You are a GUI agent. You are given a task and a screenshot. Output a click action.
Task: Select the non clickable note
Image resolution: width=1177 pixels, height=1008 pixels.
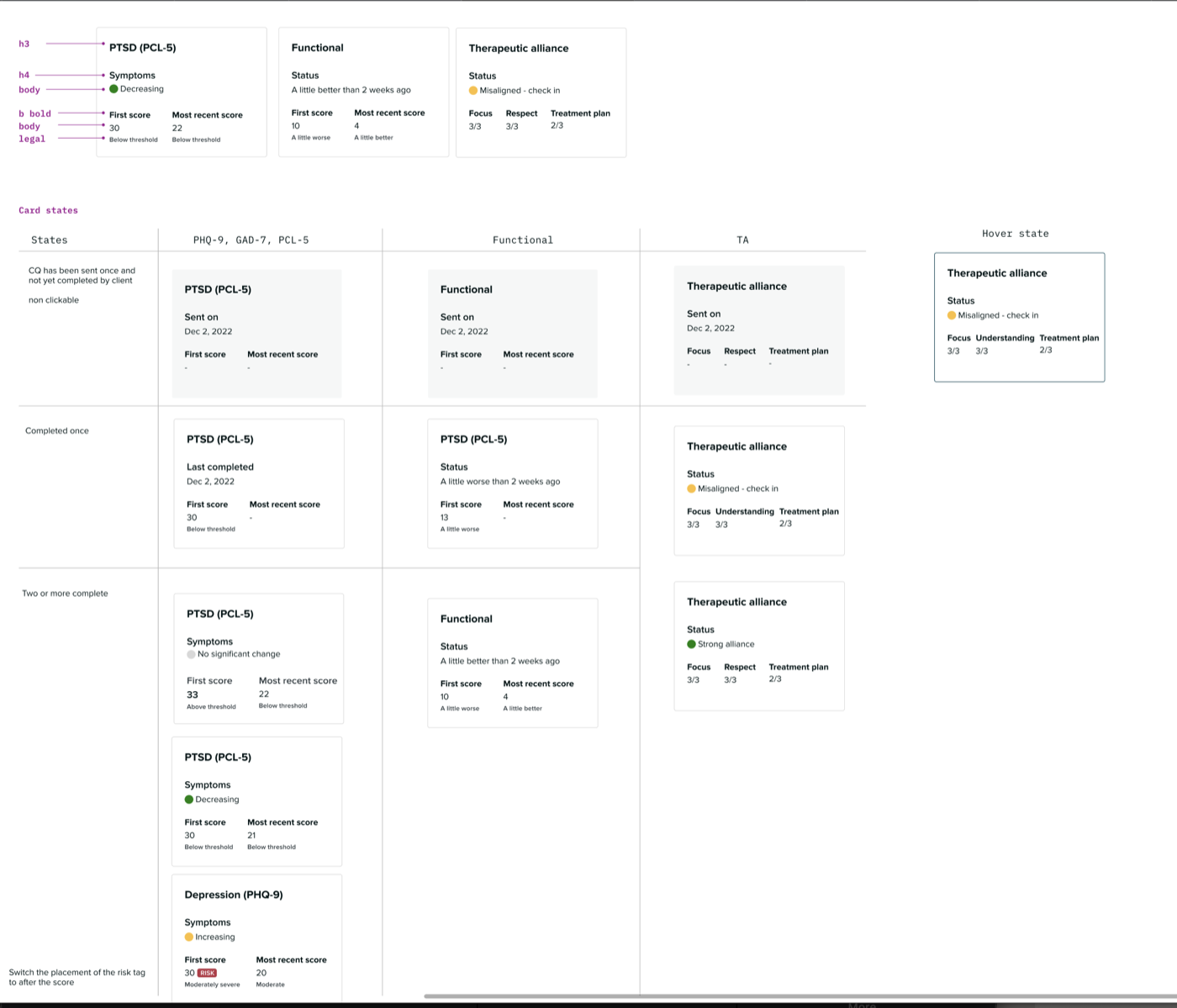(x=54, y=300)
